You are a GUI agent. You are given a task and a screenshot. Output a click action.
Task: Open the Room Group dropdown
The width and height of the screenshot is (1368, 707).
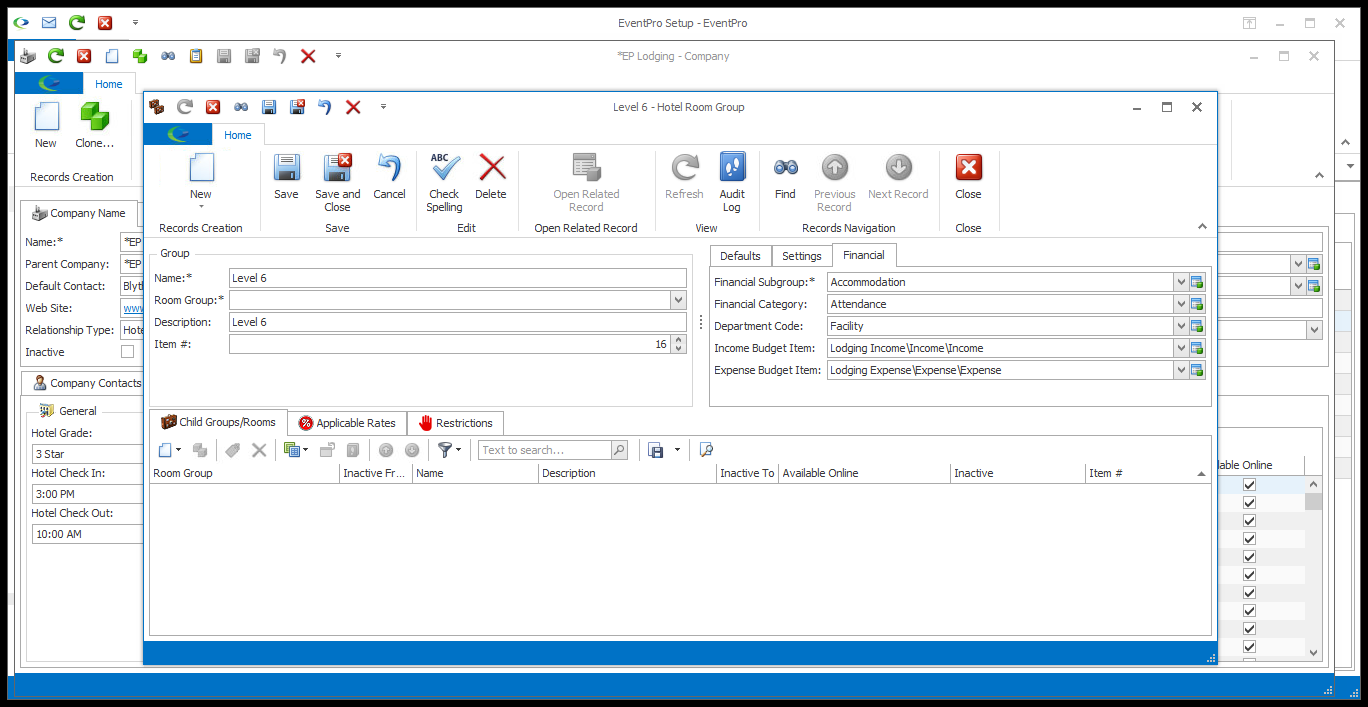[x=679, y=300]
